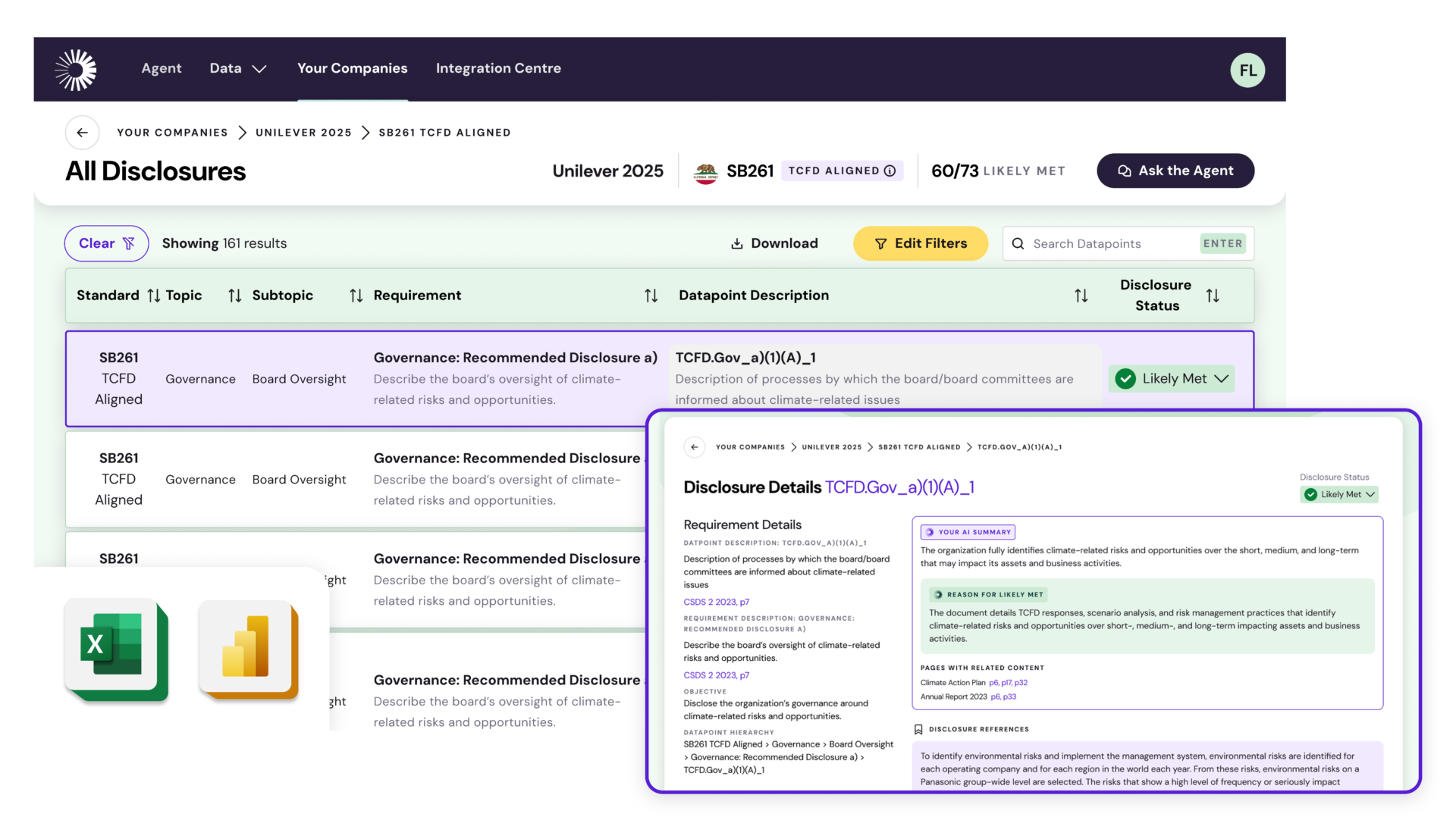Viewport: 1456px width, 839px height.
Task: Open CSDS 2 2023, p7 link
Action: click(x=716, y=602)
